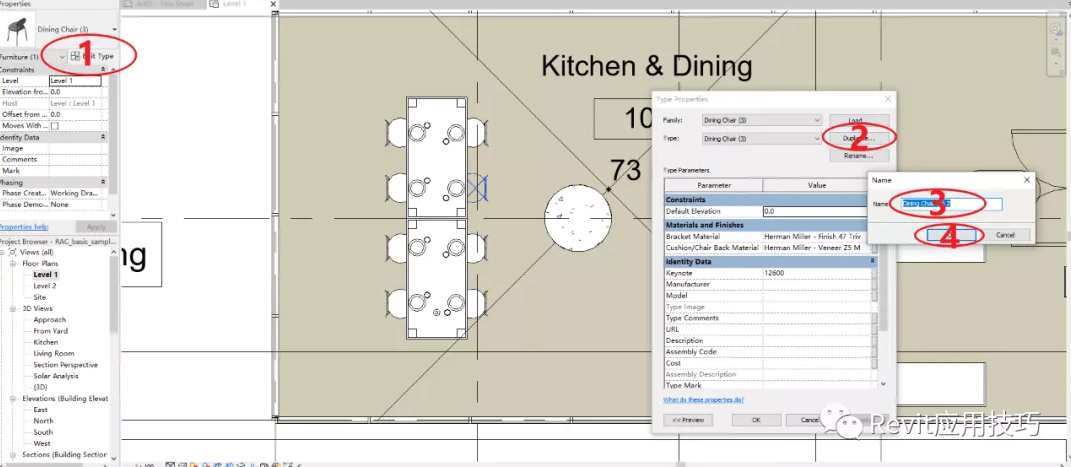Open the North elevation view
1071x467 pixels.
43,421
